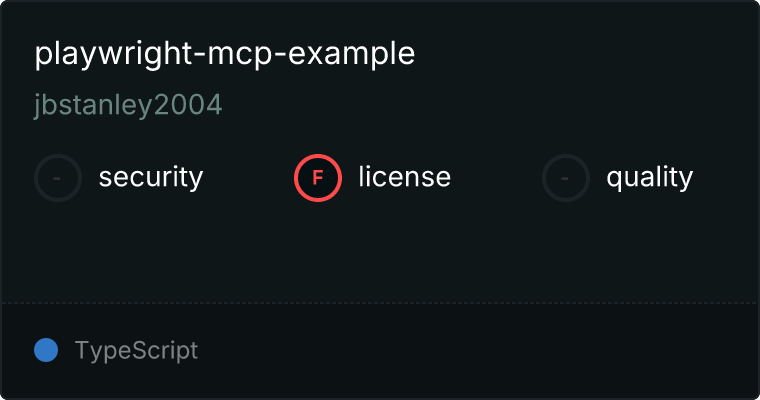Click the dash inside the security circle
The height and width of the screenshot is (400, 760).
[x=57, y=178]
